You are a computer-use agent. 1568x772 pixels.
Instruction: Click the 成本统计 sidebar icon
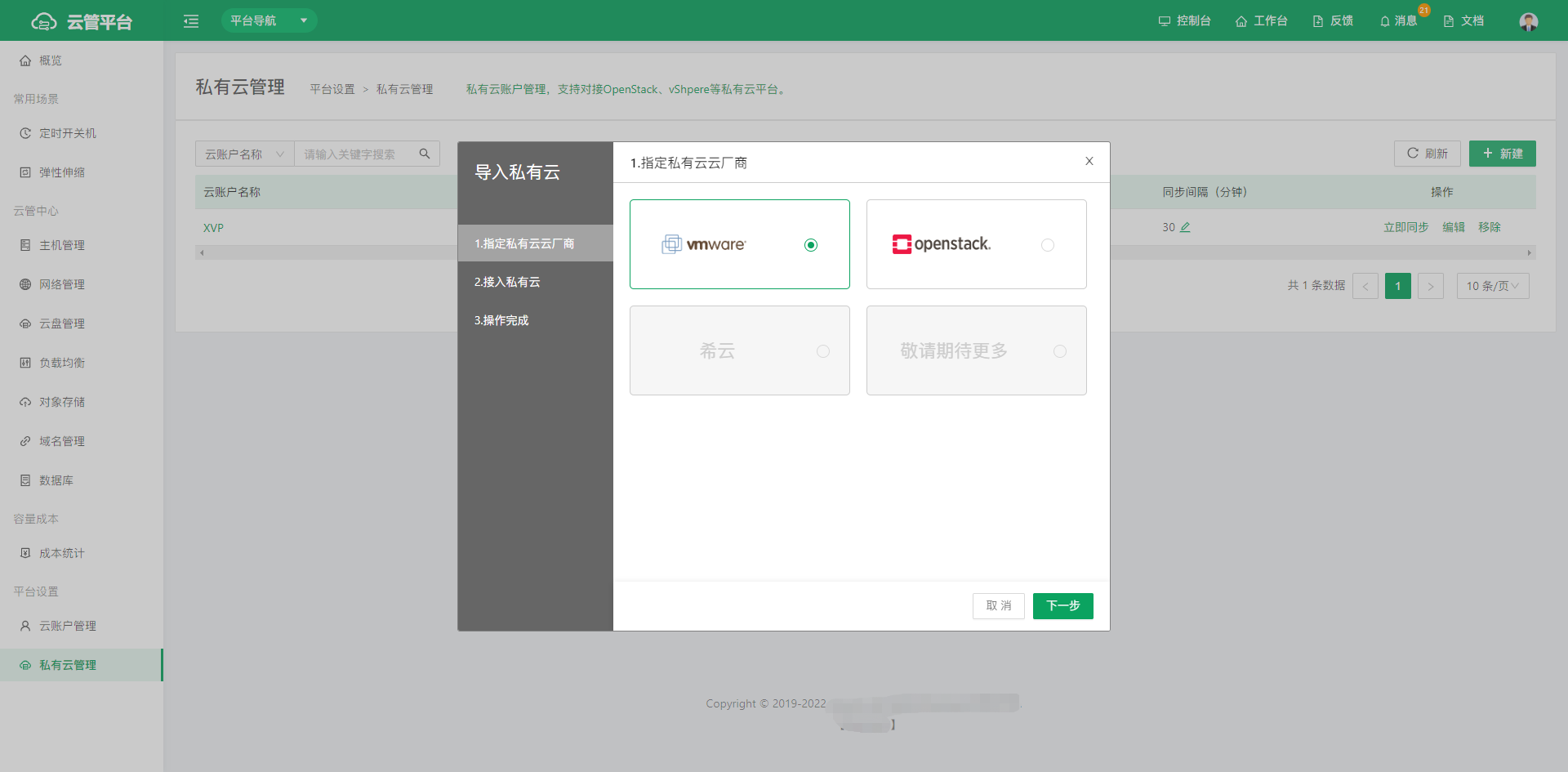coord(25,553)
